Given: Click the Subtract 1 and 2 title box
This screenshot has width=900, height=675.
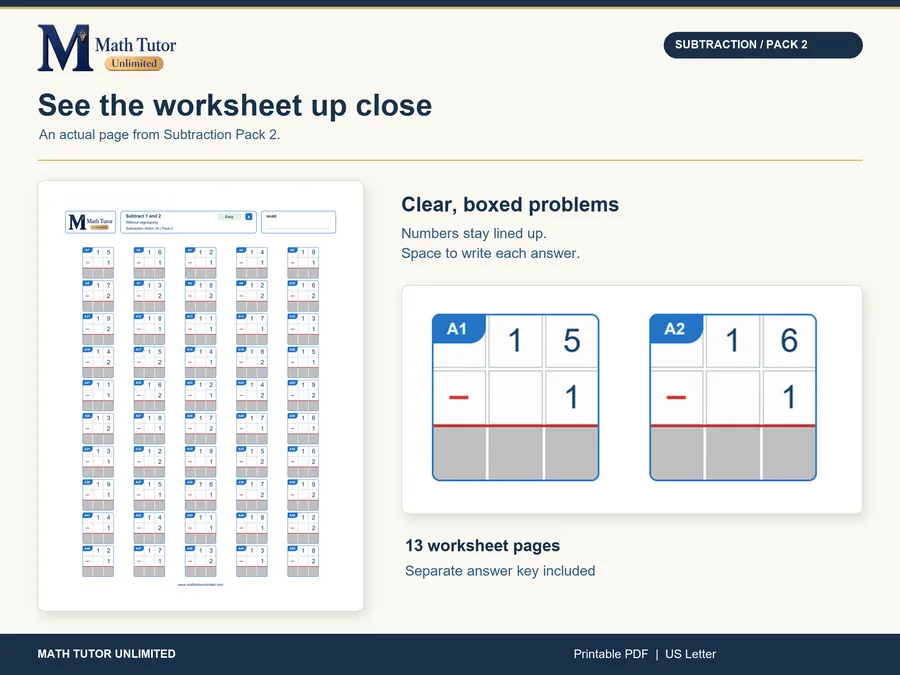Looking at the screenshot, I should [x=188, y=222].
